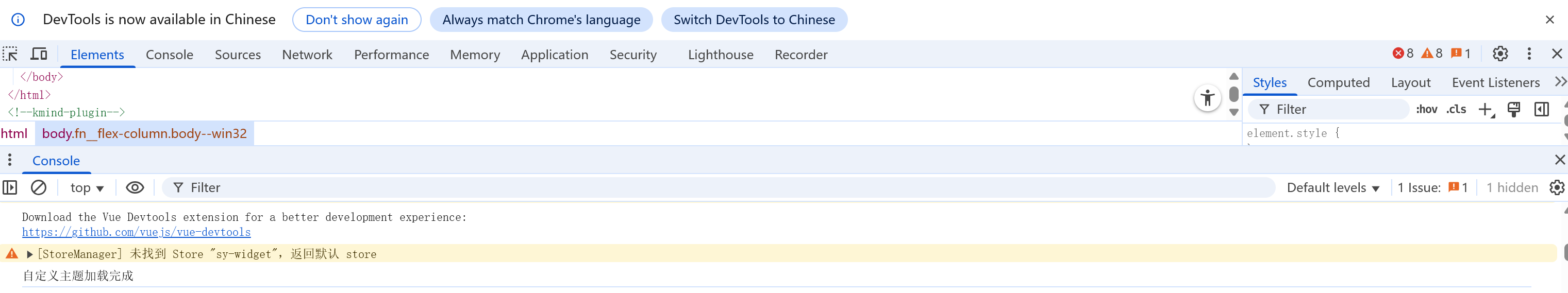Expand the StoreManager warning message
This screenshot has height=293, width=1568.
(29, 254)
